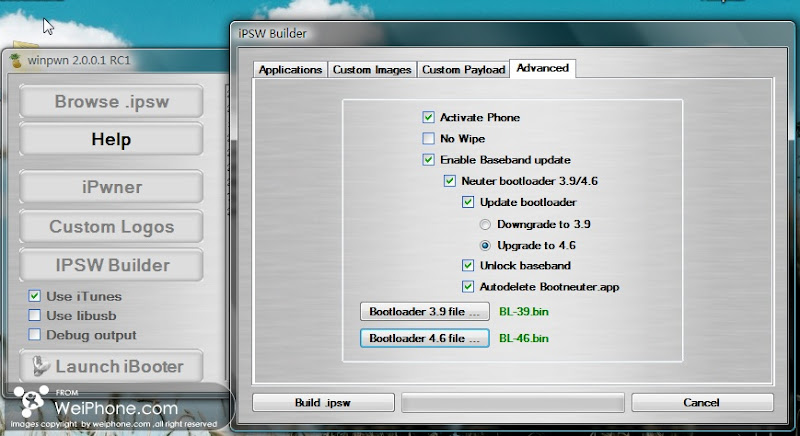Screen dimensions: 800x436
Task: Uncheck Neuter bootloader 3.9/4.6
Action: [449, 181]
